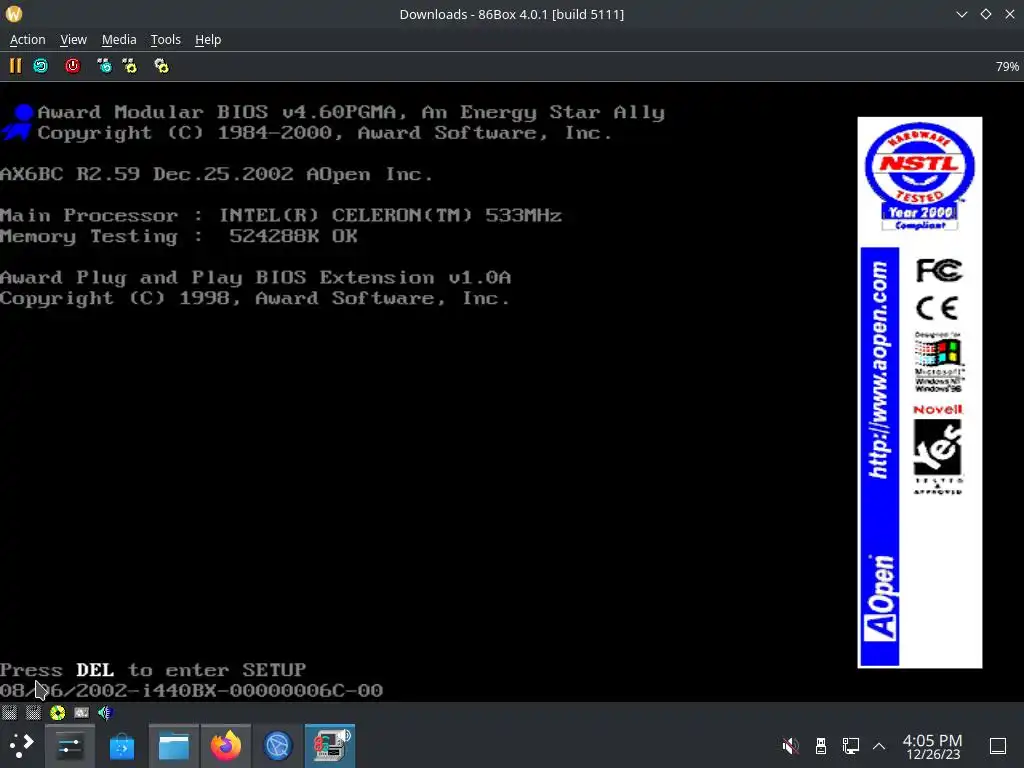Open the Action menu

pyautogui.click(x=27, y=40)
